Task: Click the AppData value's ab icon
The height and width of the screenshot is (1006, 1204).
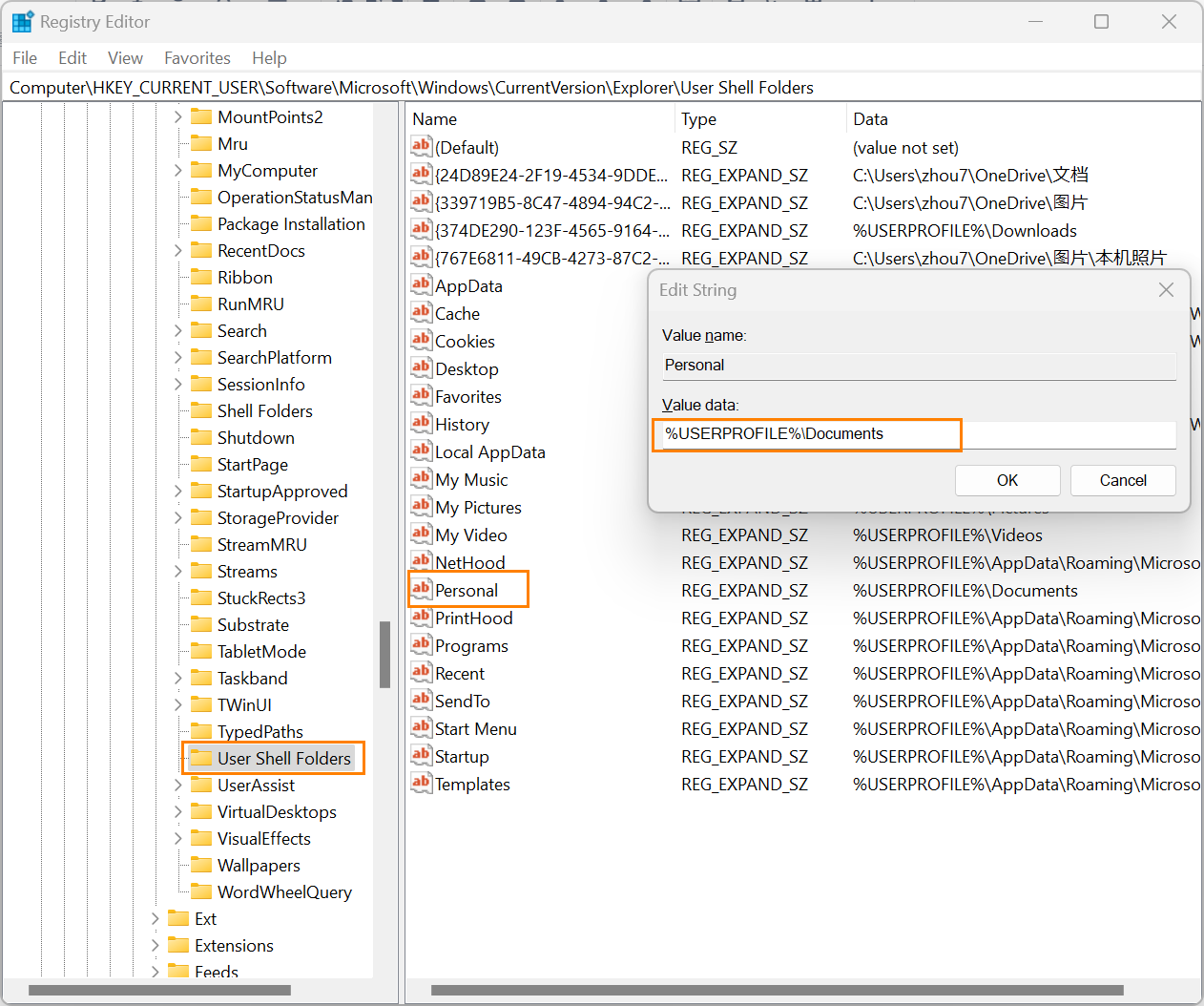Action: [x=422, y=284]
